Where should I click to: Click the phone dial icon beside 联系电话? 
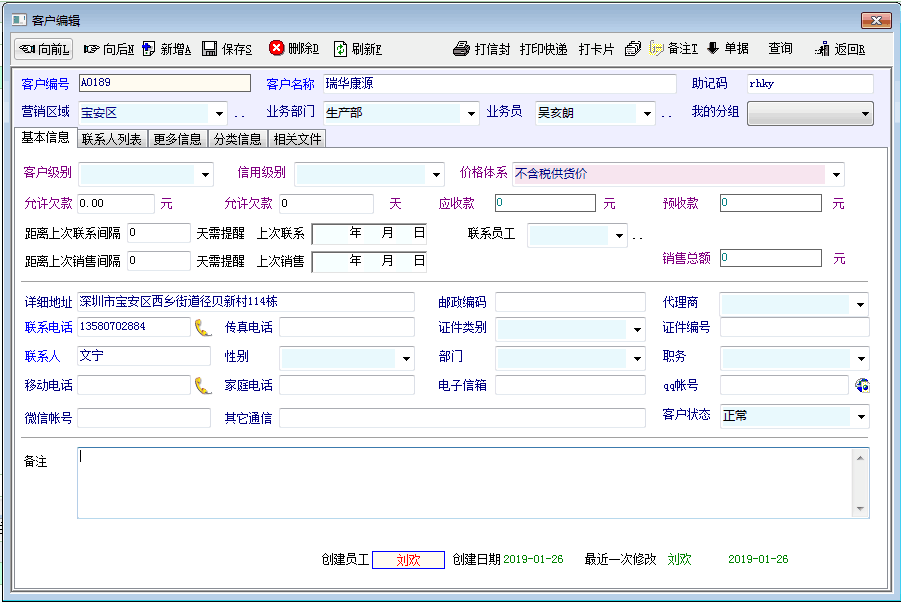203,327
